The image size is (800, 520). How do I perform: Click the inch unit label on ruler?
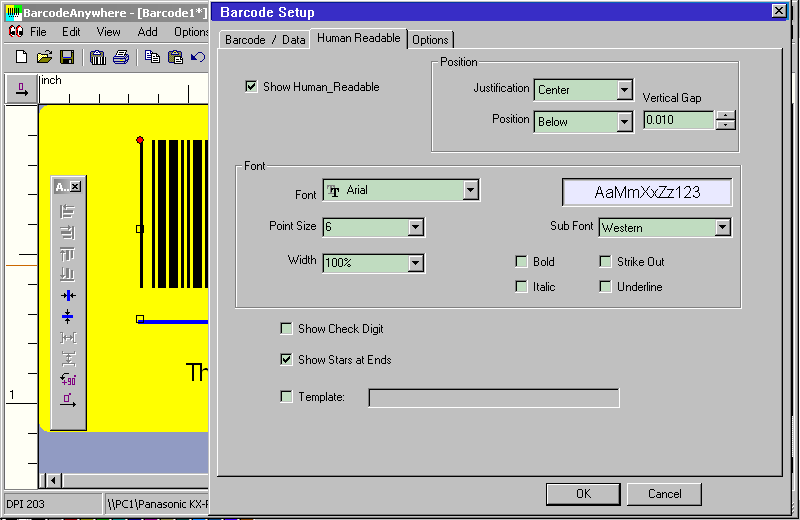click(51, 80)
